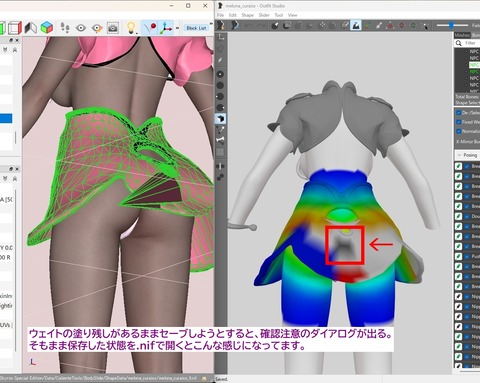
Task: Toggle the XYZ axes display icon
Action: [165, 28]
